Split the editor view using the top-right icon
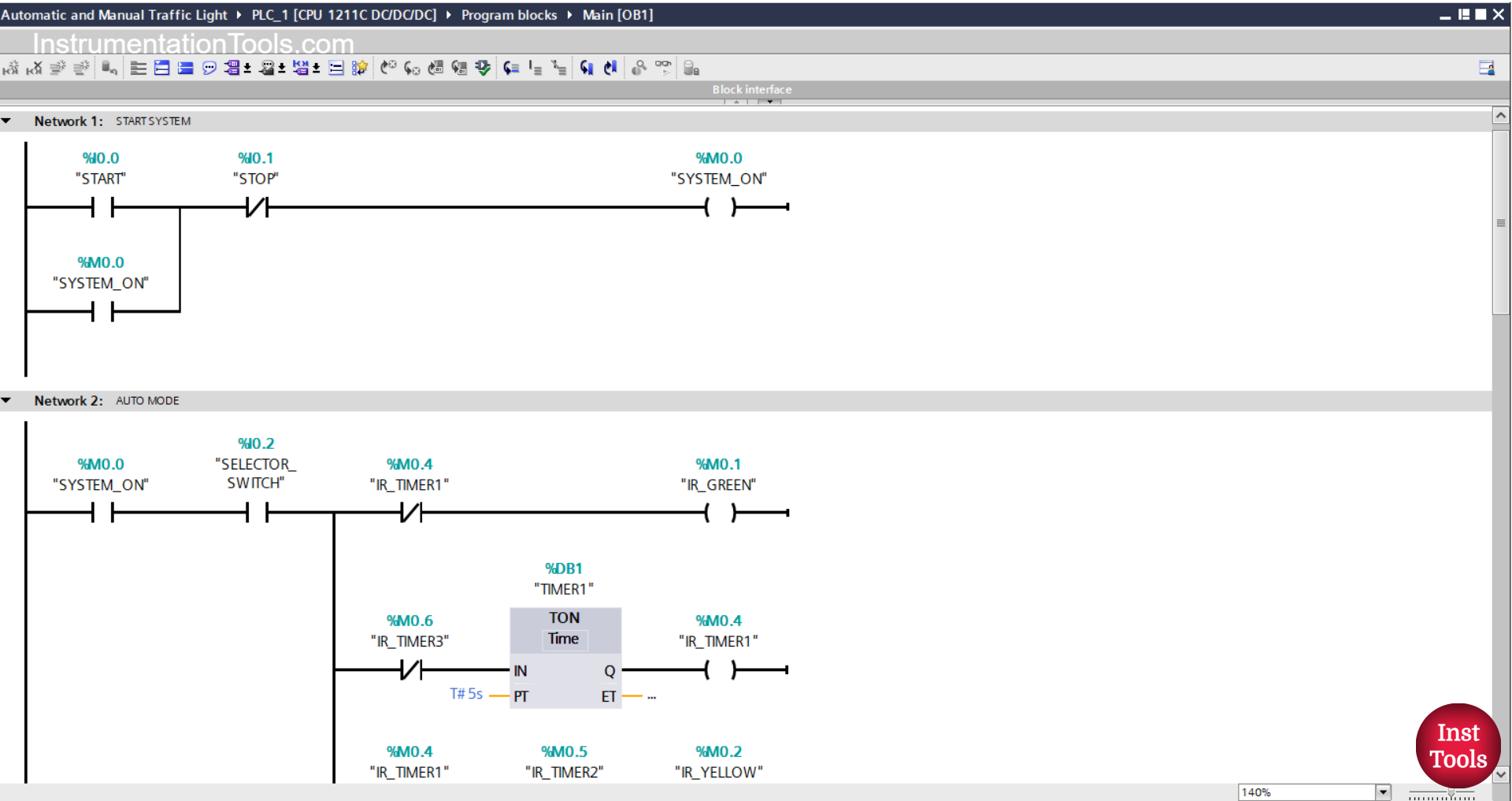The height and width of the screenshot is (801, 1512). click(x=1487, y=68)
